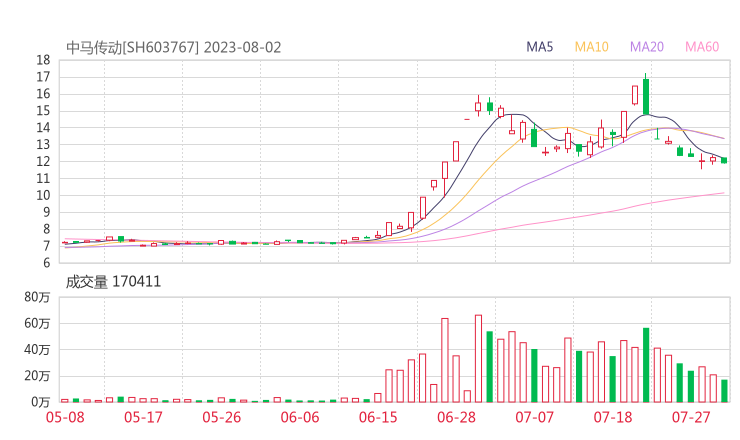Click the 07-07 date axis label
The image size is (740, 440).
[535, 417]
